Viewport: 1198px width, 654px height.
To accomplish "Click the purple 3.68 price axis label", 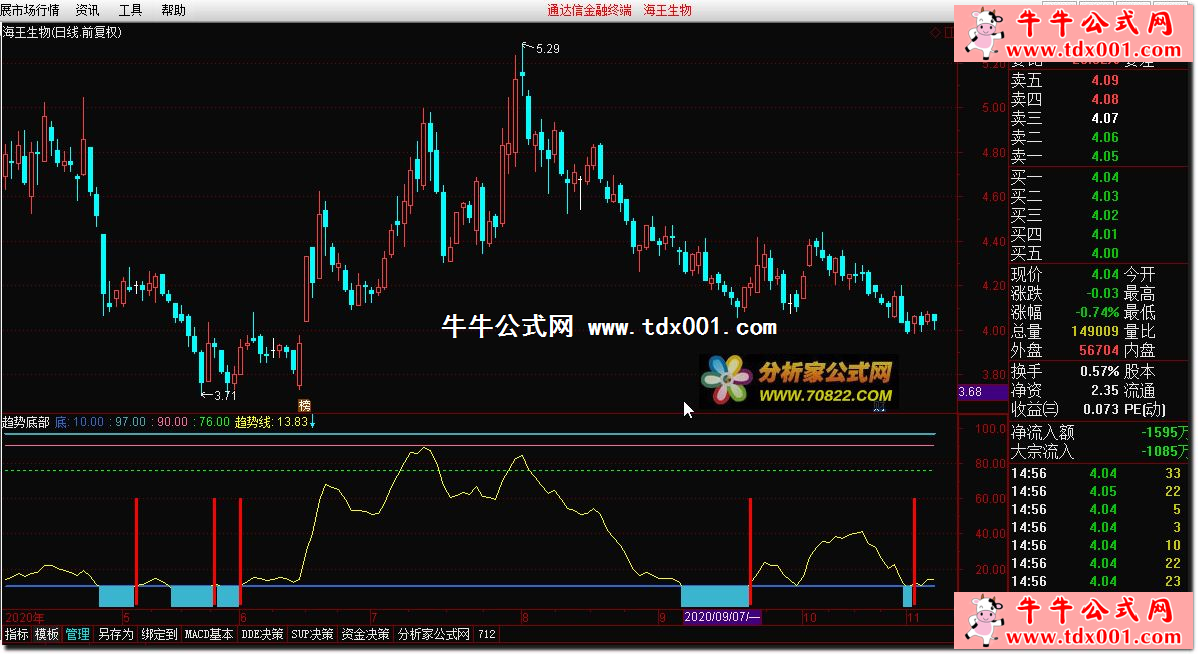I will 982,392.
